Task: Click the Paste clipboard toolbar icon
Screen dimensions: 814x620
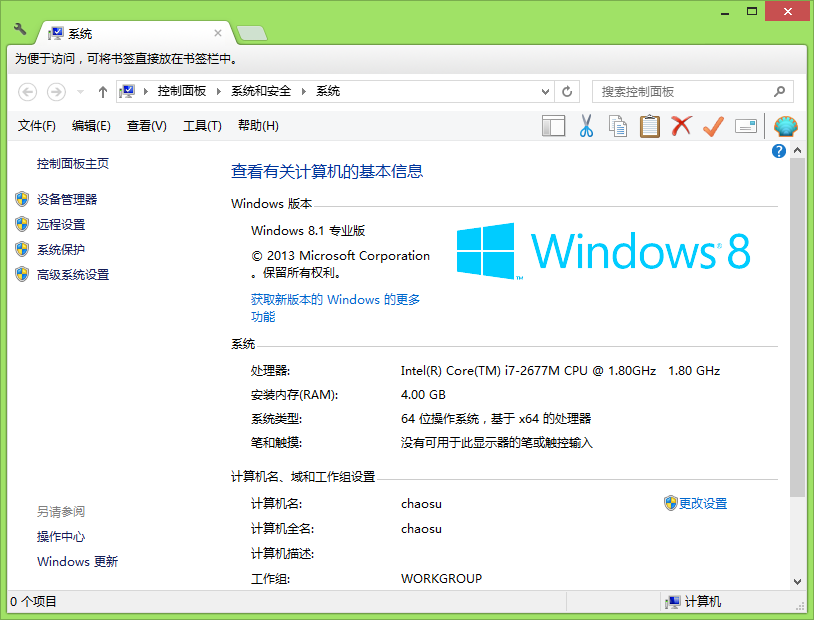Action: [649, 126]
